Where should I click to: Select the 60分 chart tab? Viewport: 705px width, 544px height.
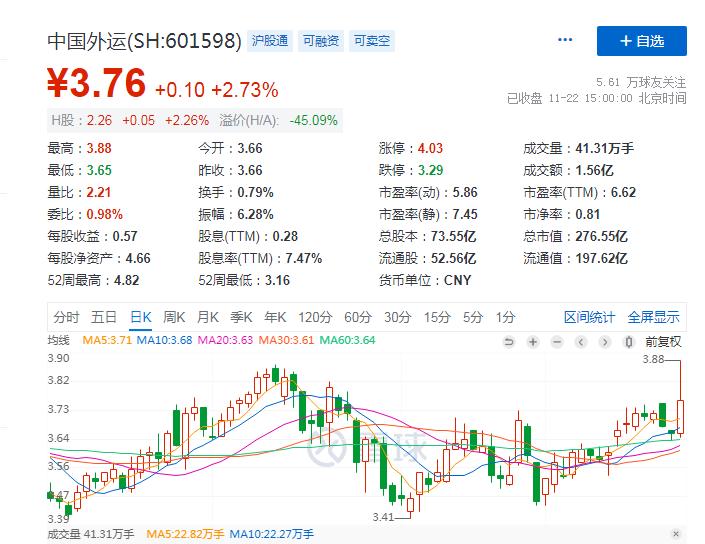[357, 317]
